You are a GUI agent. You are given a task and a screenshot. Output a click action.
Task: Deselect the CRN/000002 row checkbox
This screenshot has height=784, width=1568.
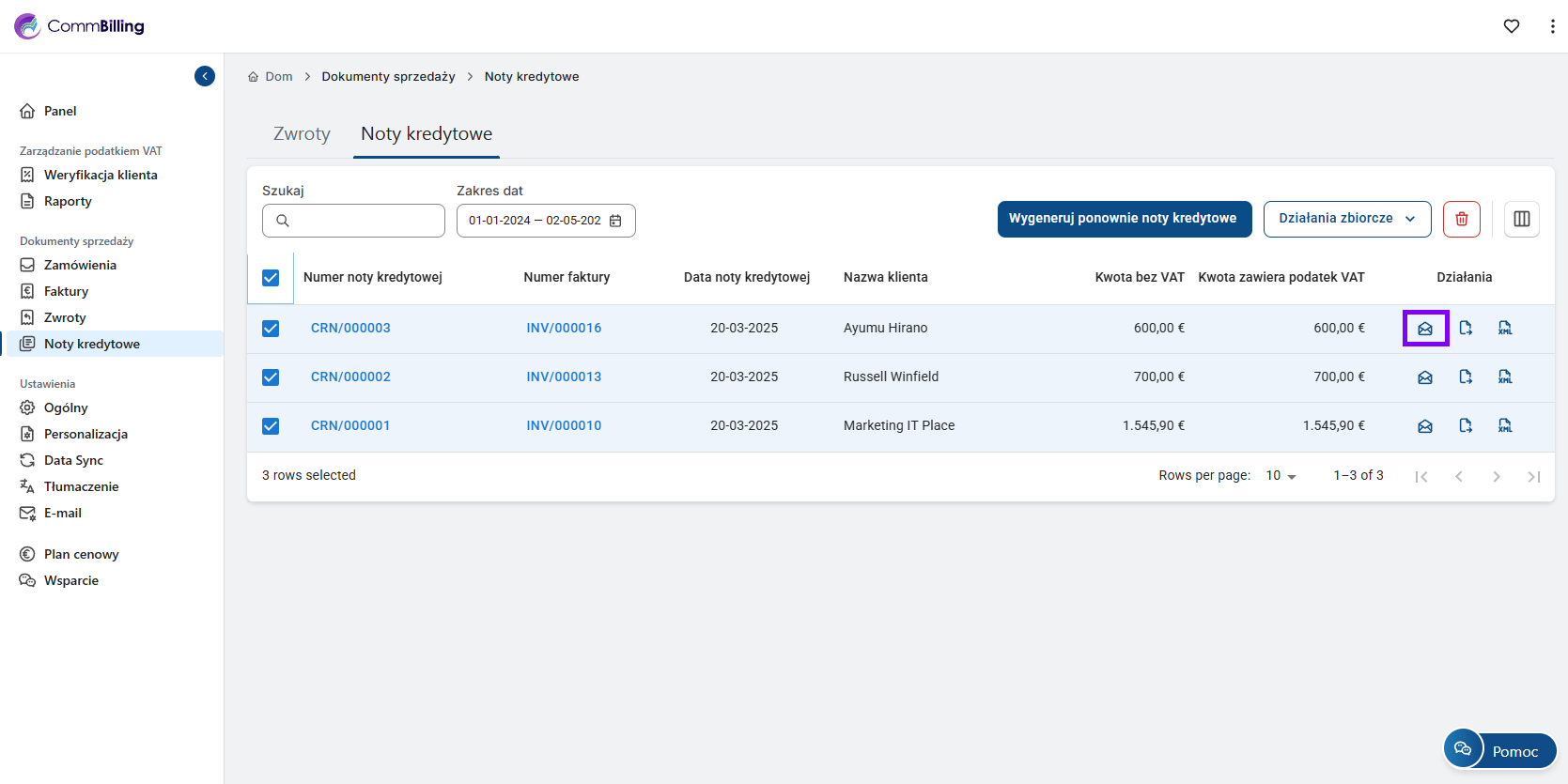[271, 377]
